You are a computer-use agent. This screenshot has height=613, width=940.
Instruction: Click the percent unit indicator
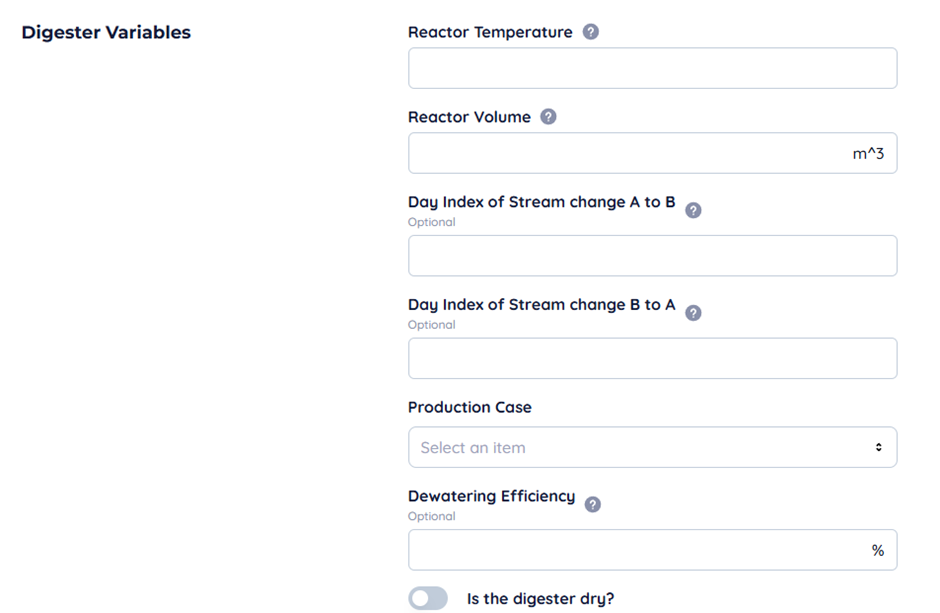(877, 549)
